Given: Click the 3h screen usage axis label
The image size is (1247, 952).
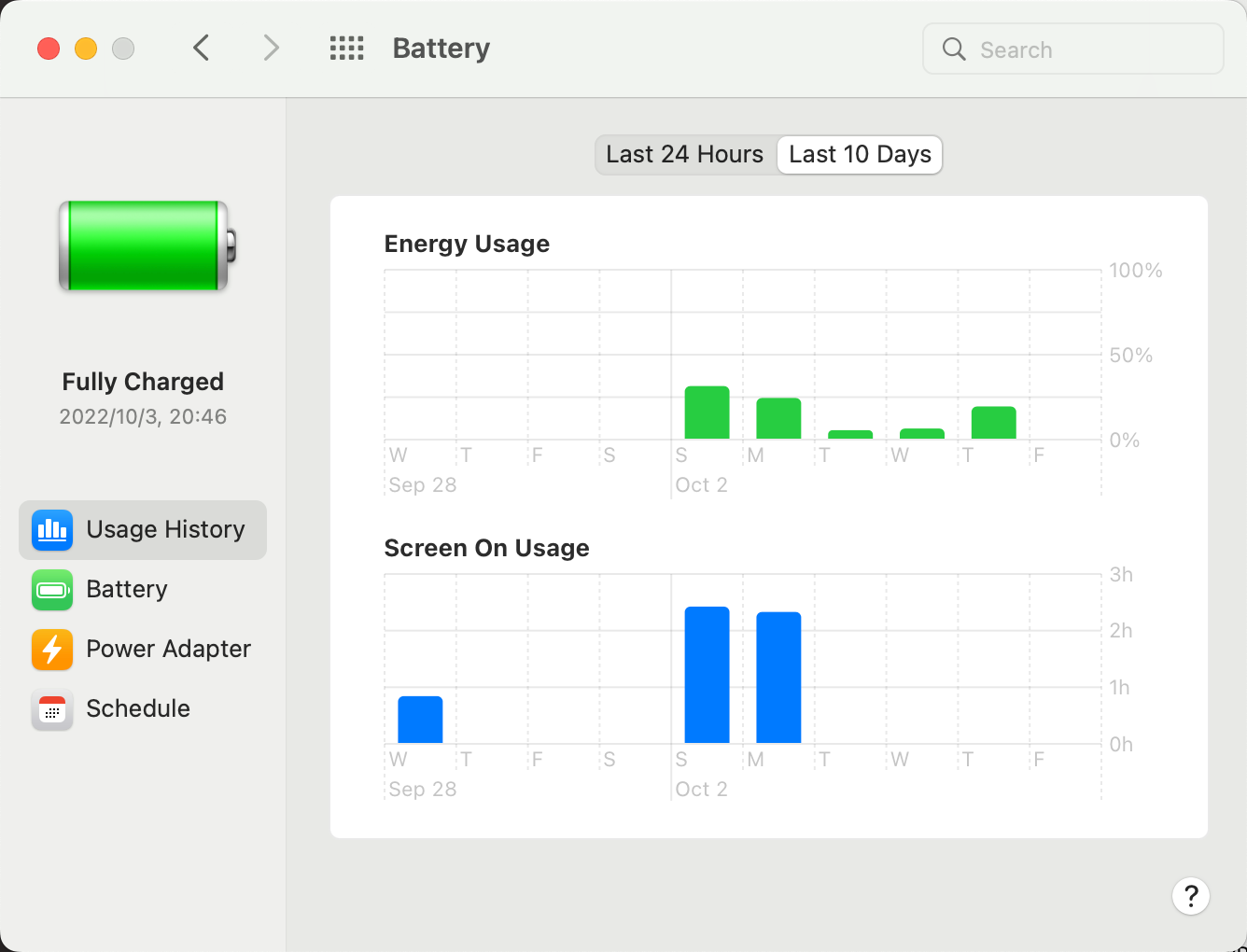Looking at the screenshot, I should pyautogui.click(x=1121, y=575).
